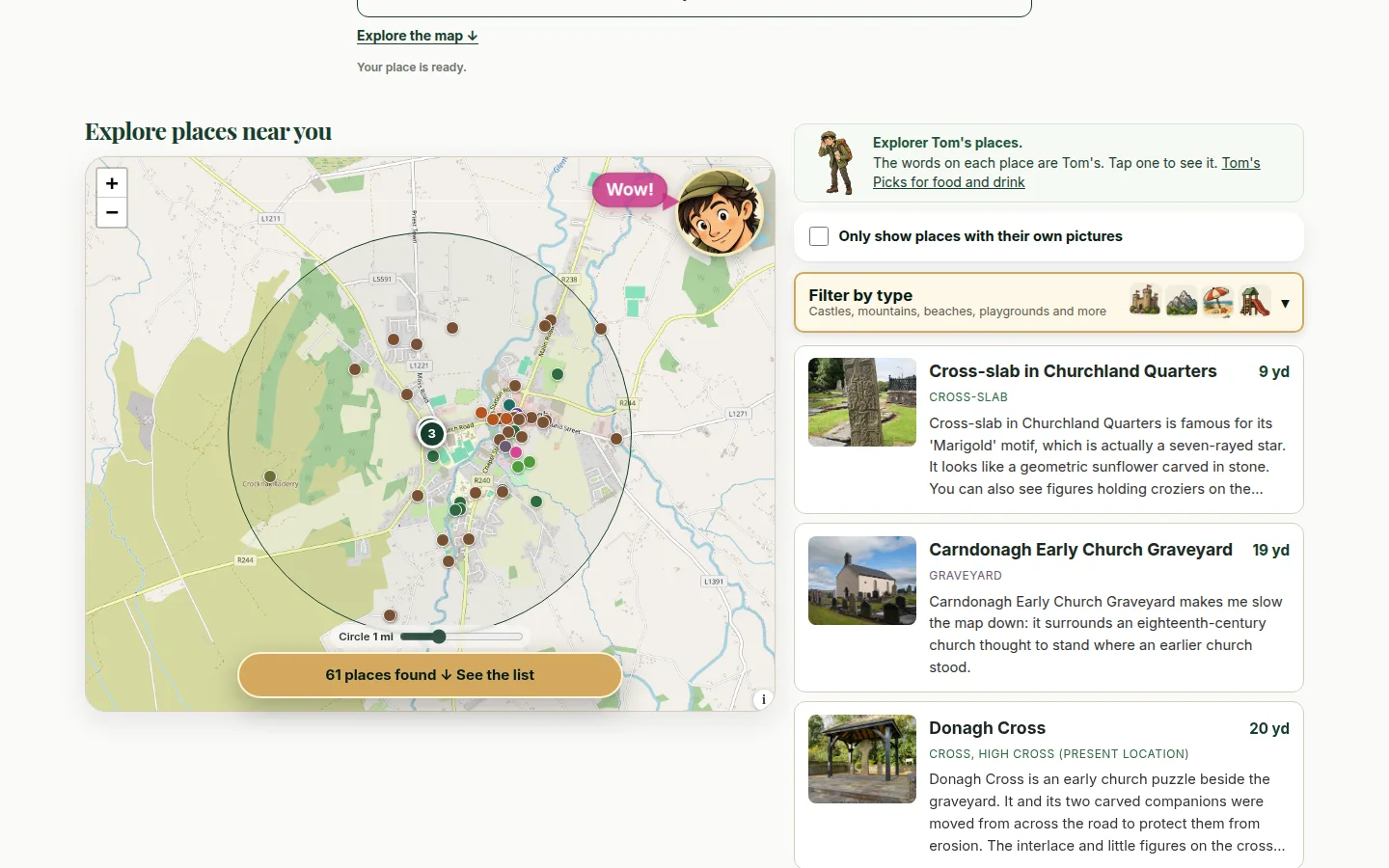Viewport: 1389px width, 868px height.
Task: Select the Crocknakilladerry map marker
Action: [x=270, y=476]
